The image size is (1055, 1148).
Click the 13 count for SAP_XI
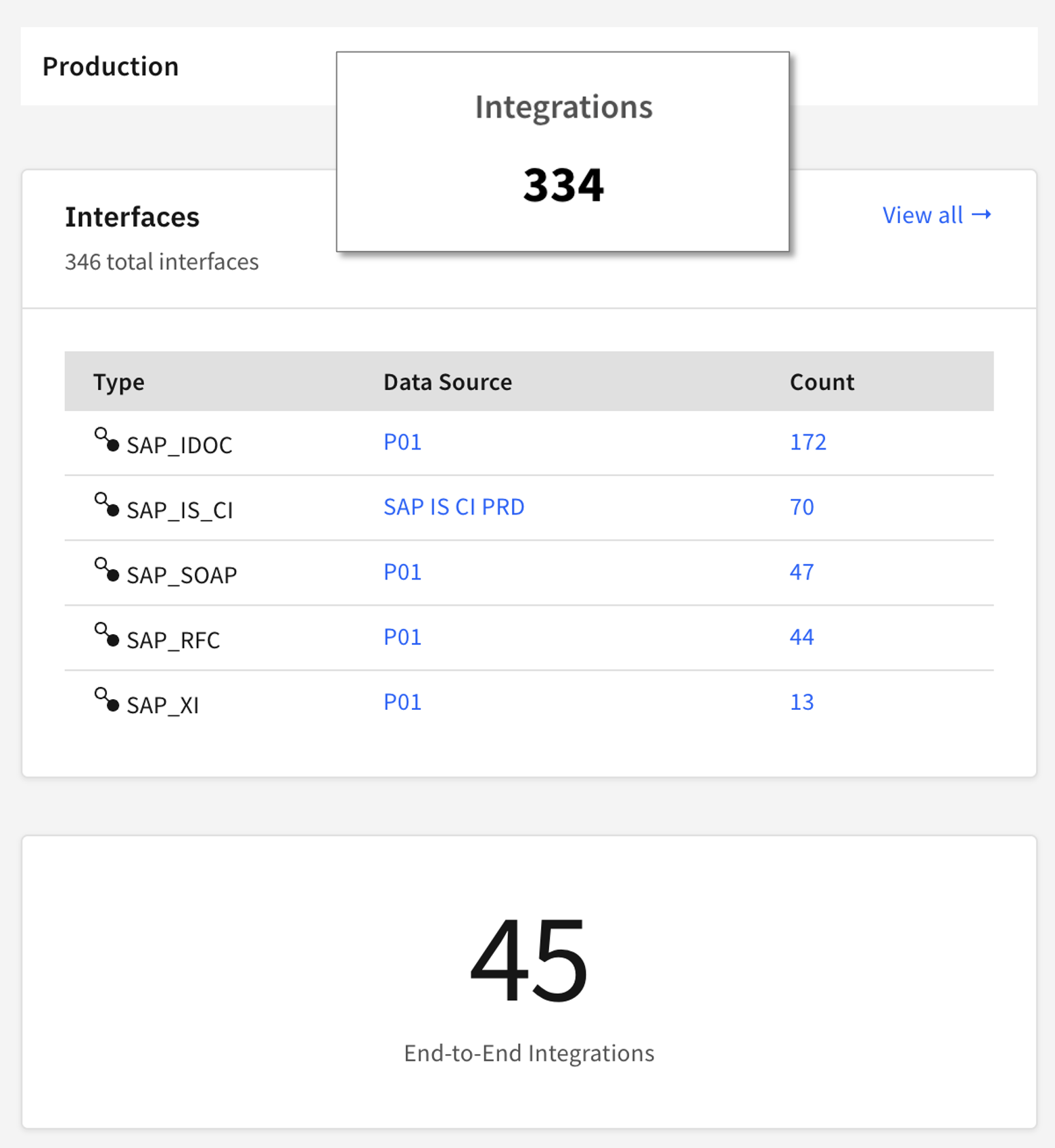[x=802, y=702]
